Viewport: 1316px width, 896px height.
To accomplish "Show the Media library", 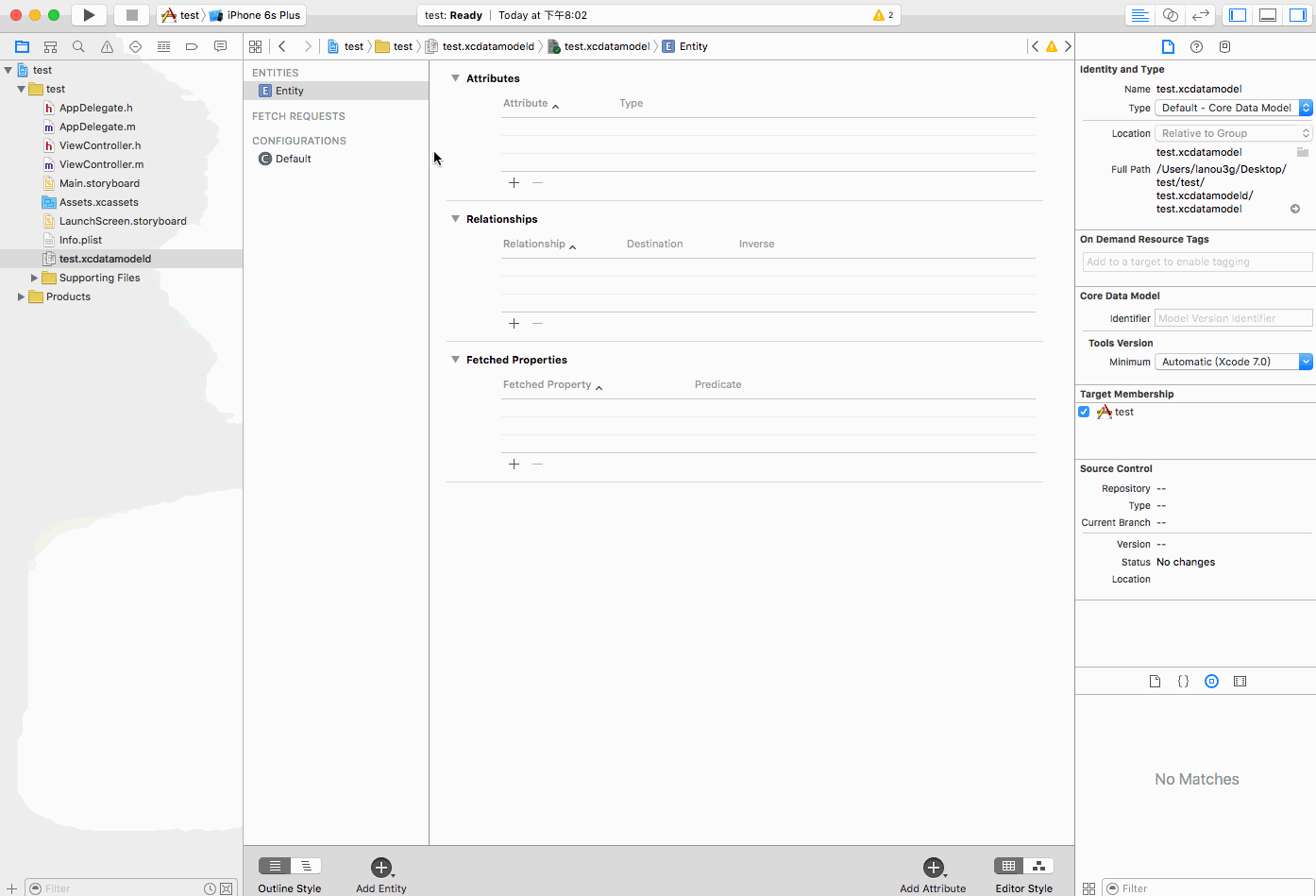I will 1240,681.
